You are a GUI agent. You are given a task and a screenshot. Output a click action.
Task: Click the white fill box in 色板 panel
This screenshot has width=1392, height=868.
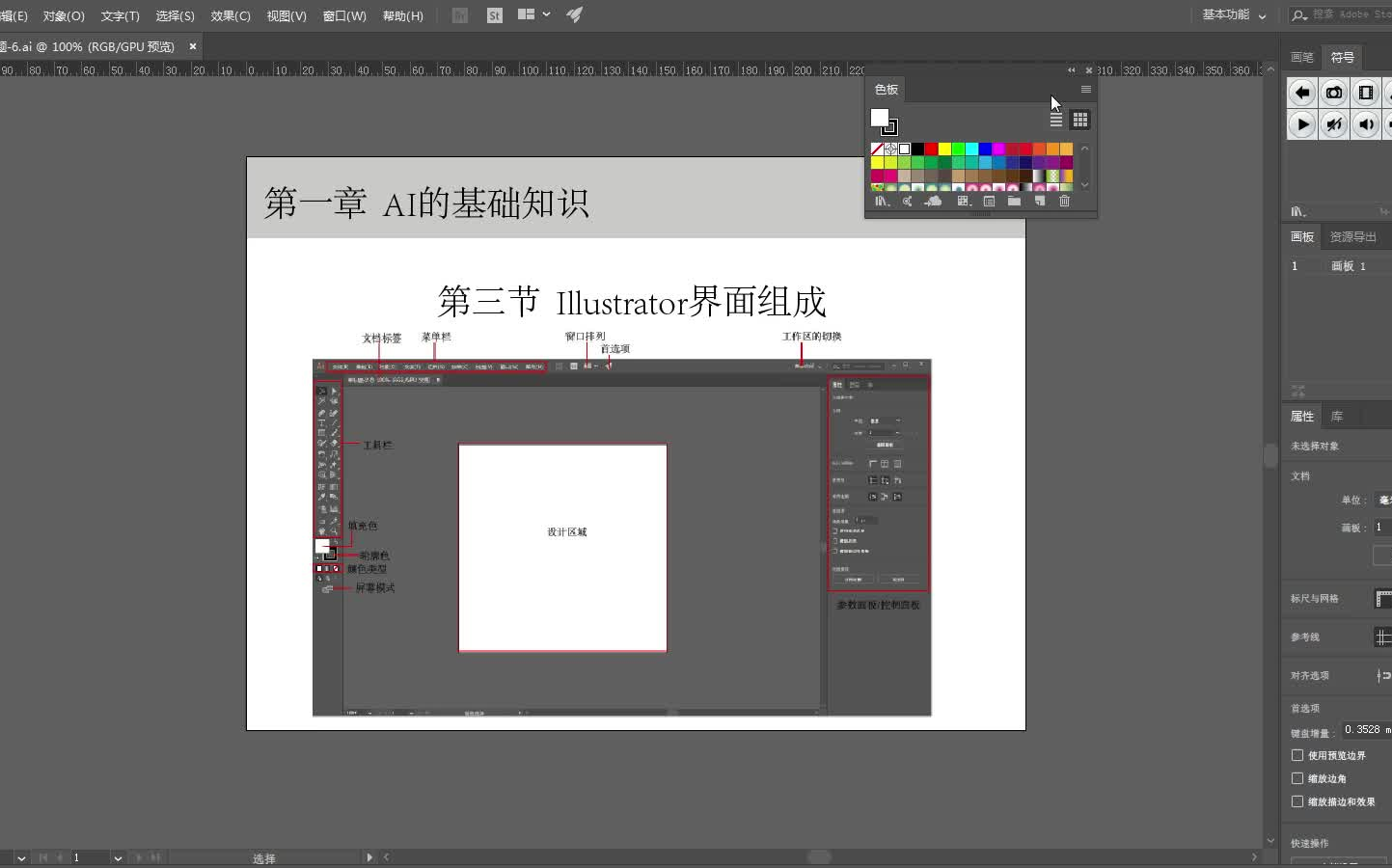pos(879,118)
